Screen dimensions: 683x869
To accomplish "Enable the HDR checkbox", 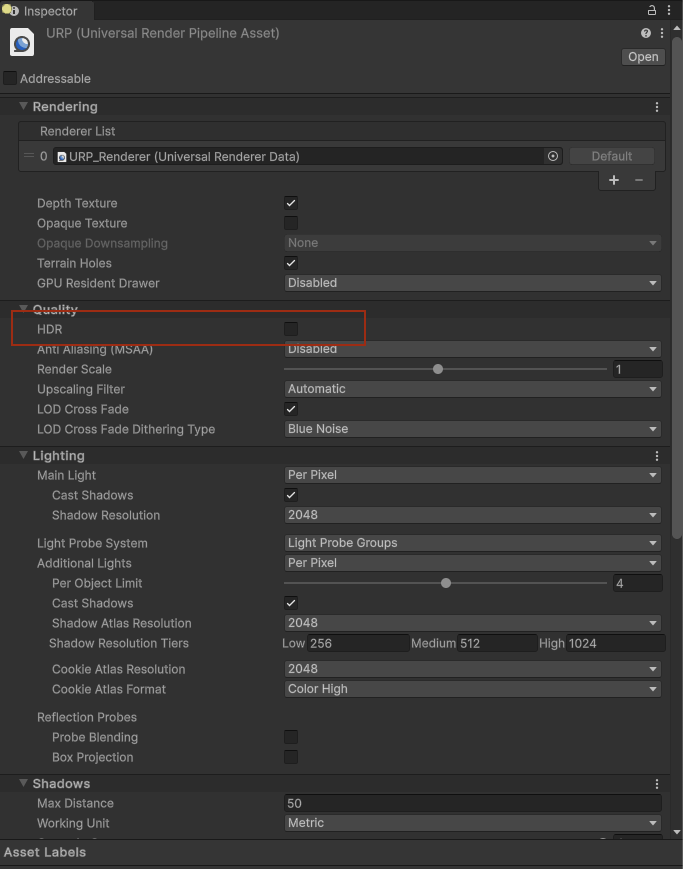I will 290,329.
